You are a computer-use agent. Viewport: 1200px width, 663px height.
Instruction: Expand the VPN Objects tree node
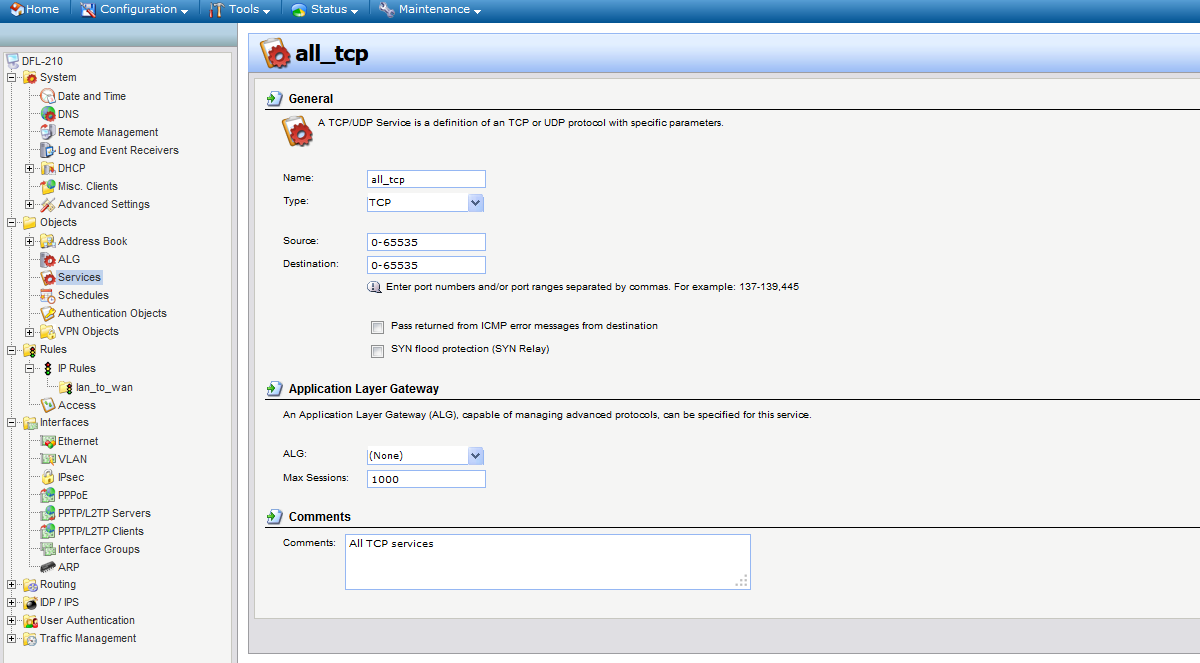(x=30, y=331)
